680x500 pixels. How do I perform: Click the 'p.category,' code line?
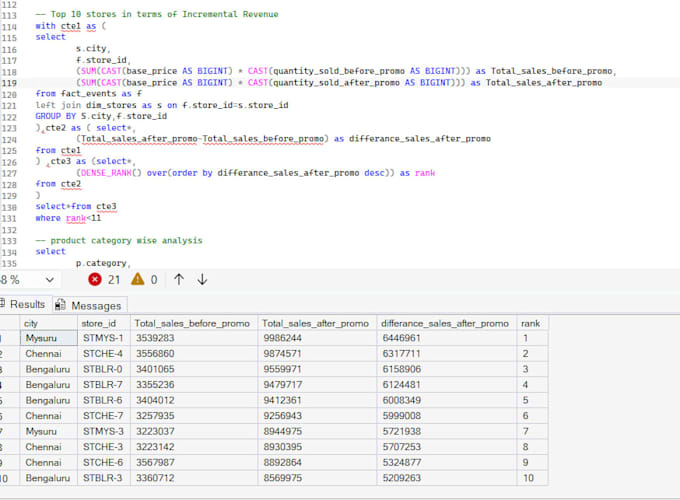(103, 263)
